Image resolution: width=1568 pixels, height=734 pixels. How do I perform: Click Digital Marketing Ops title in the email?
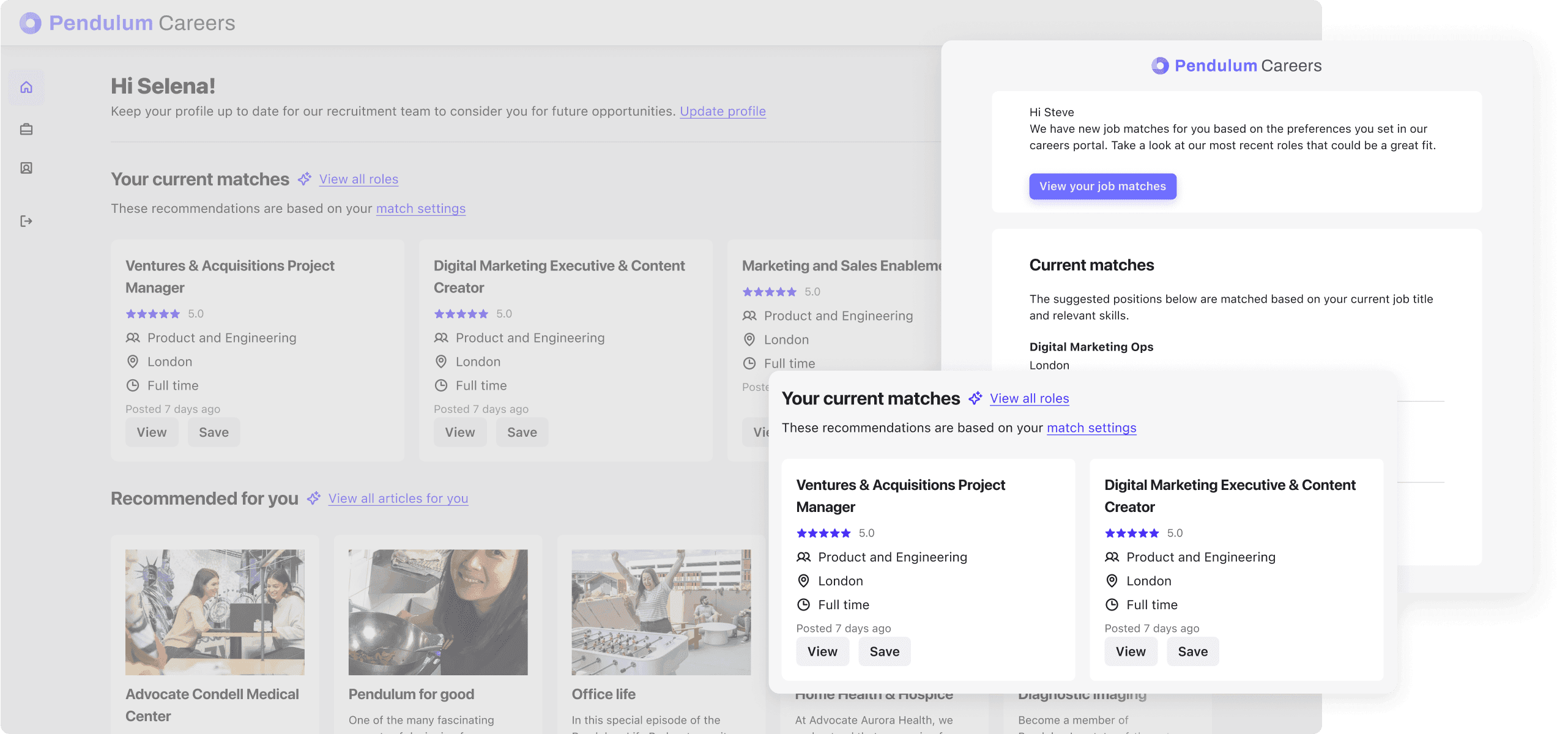pos(1091,347)
